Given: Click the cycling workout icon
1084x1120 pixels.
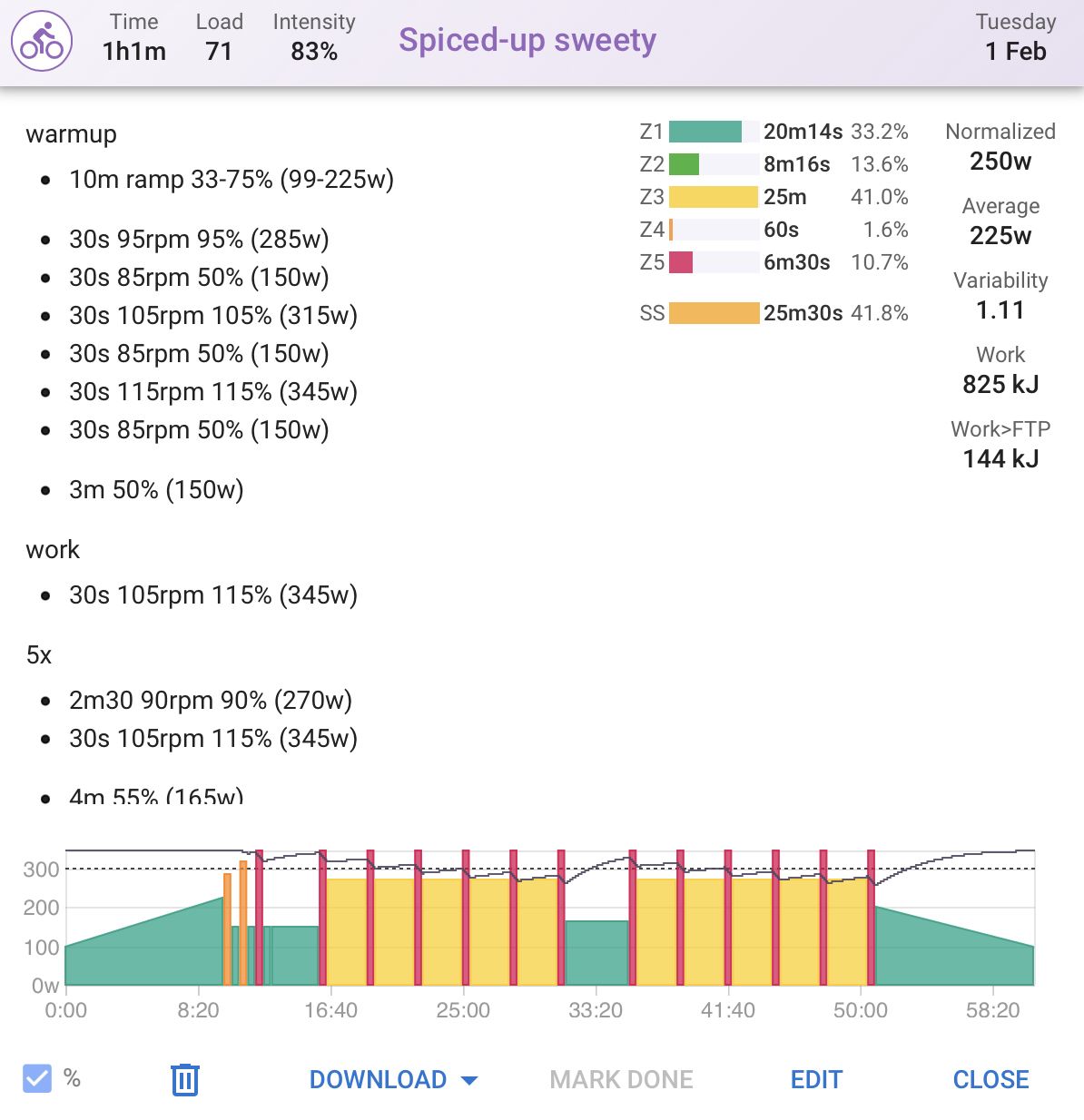Looking at the screenshot, I should pyautogui.click(x=42, y=42).
